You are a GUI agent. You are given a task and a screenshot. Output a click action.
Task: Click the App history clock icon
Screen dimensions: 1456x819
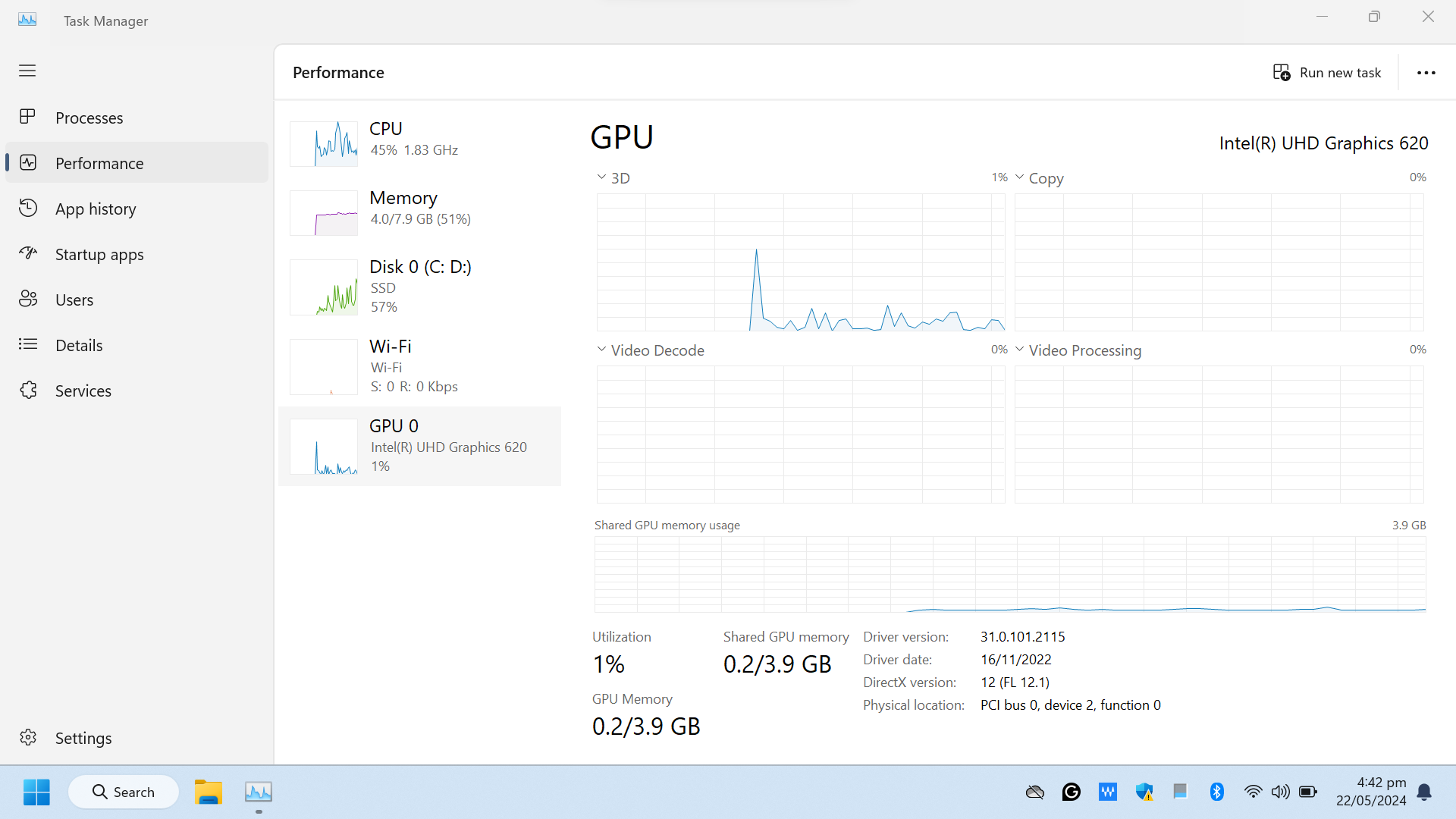click(27, 208)
